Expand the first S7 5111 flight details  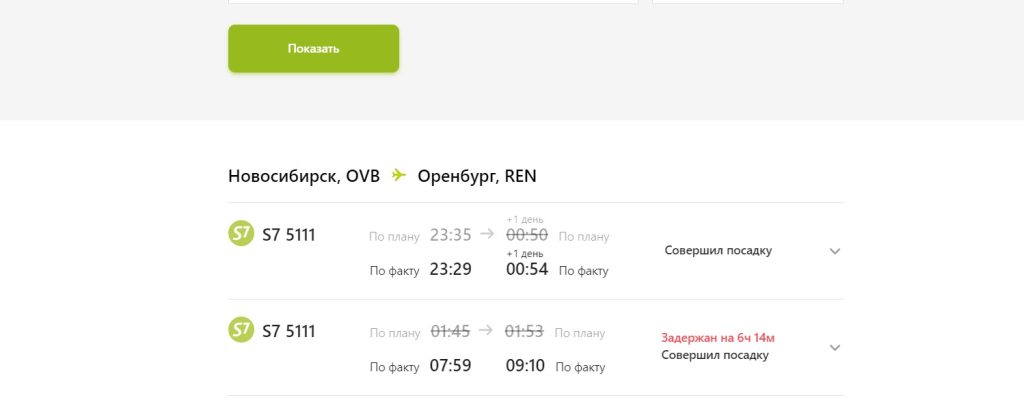tap(835, 251)
